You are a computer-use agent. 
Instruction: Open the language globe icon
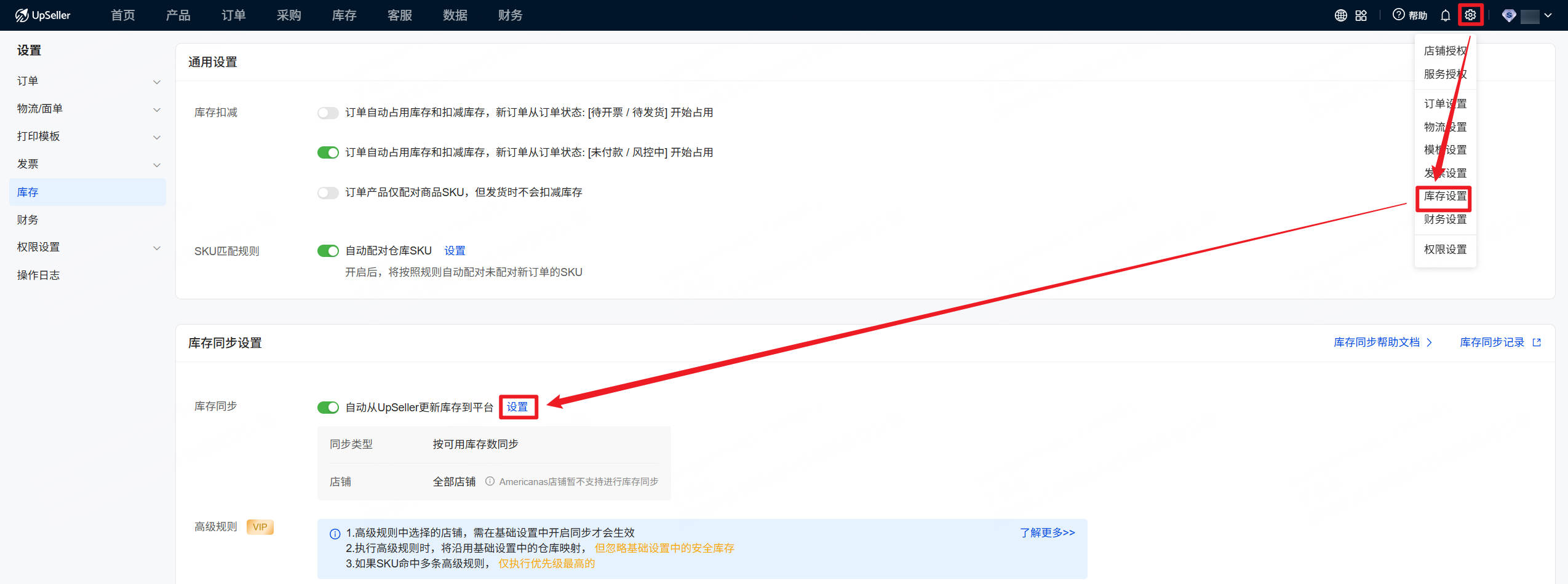(x=1340, y=15)
